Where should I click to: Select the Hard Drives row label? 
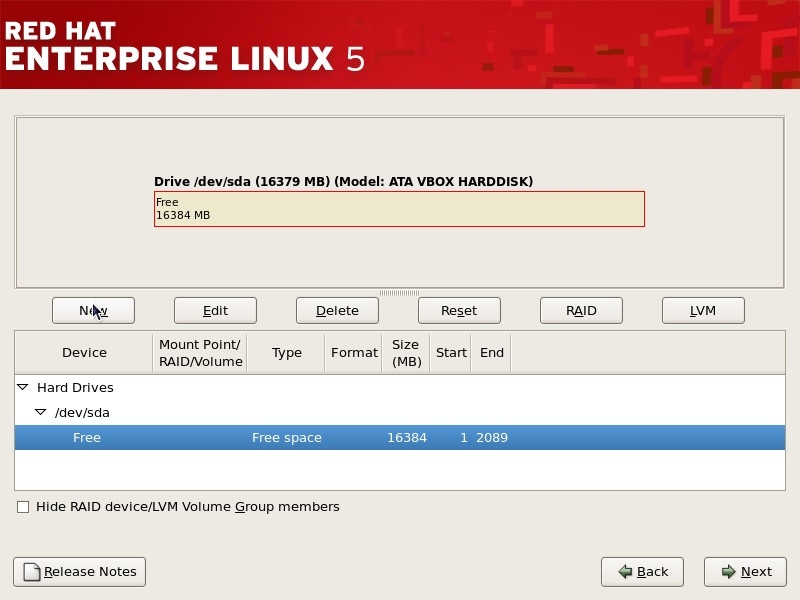click(75, 387)
